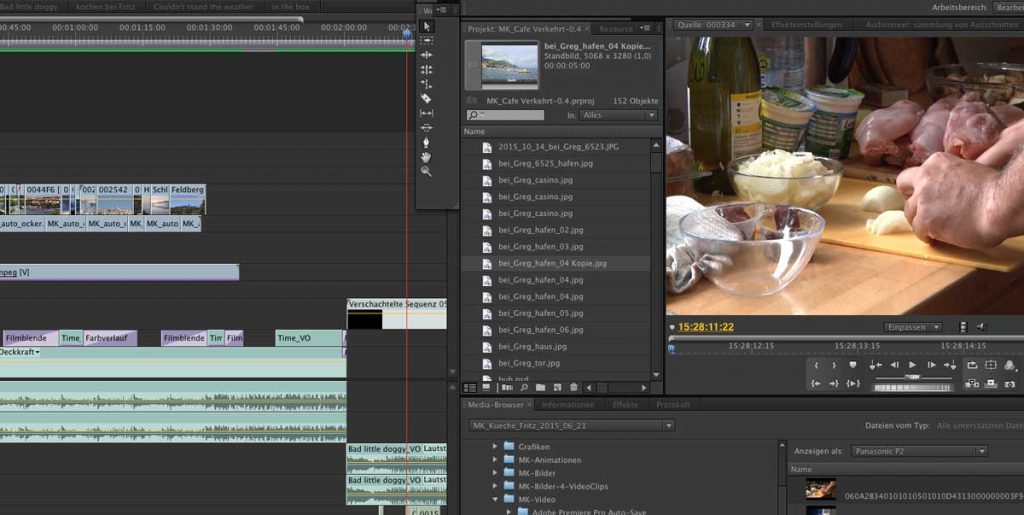Click Automate to Sequence icon in project panel

[x=507, y=387]
